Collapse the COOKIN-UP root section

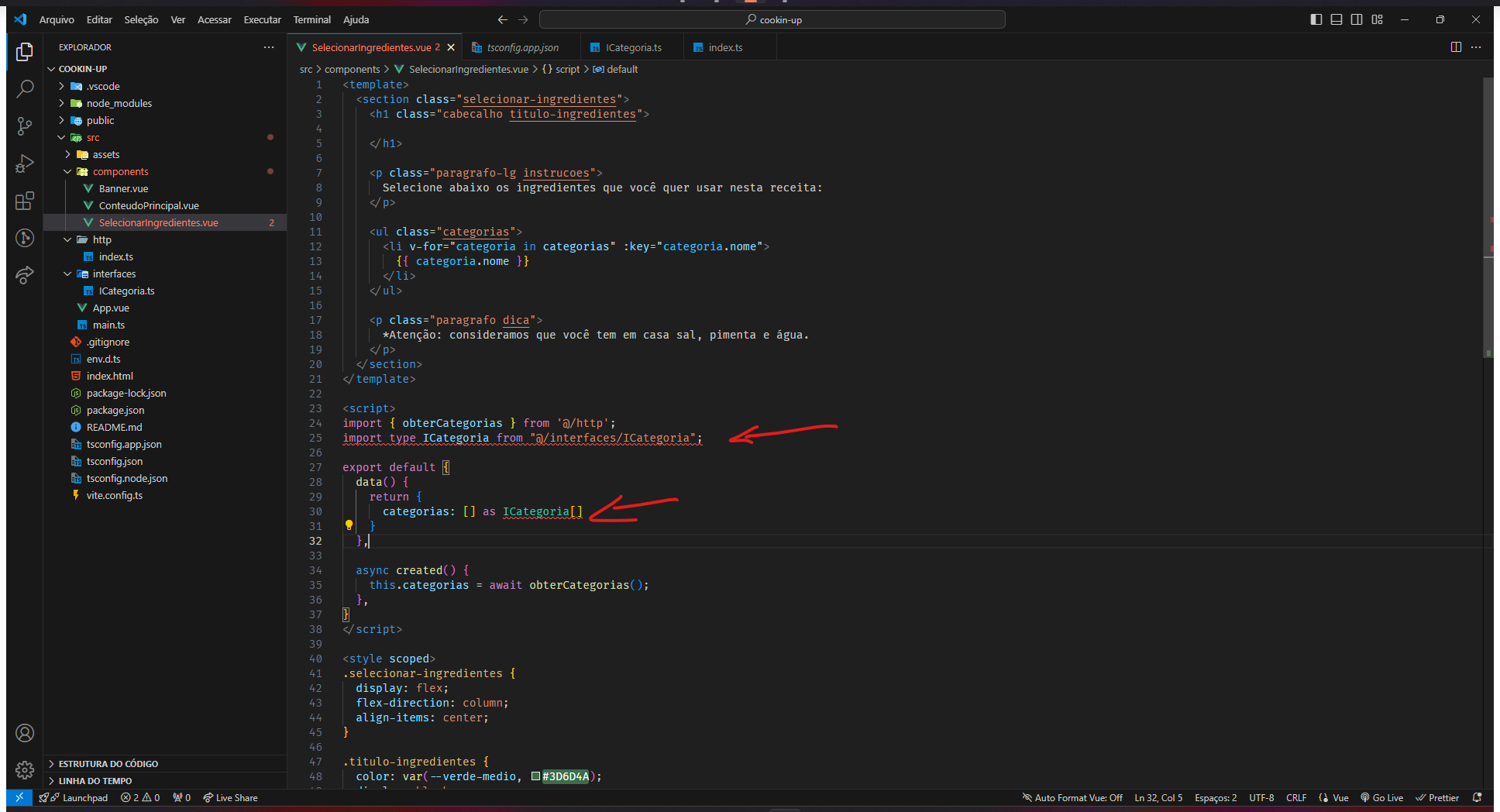164,69
